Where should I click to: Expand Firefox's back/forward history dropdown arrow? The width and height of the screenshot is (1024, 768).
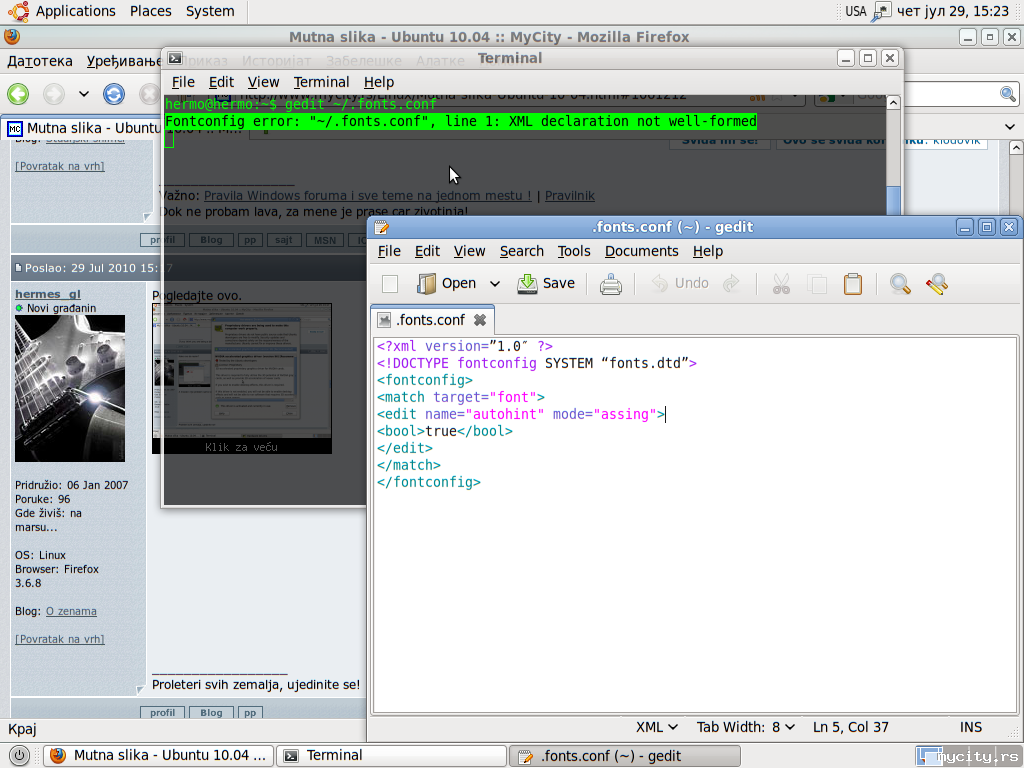84,94
